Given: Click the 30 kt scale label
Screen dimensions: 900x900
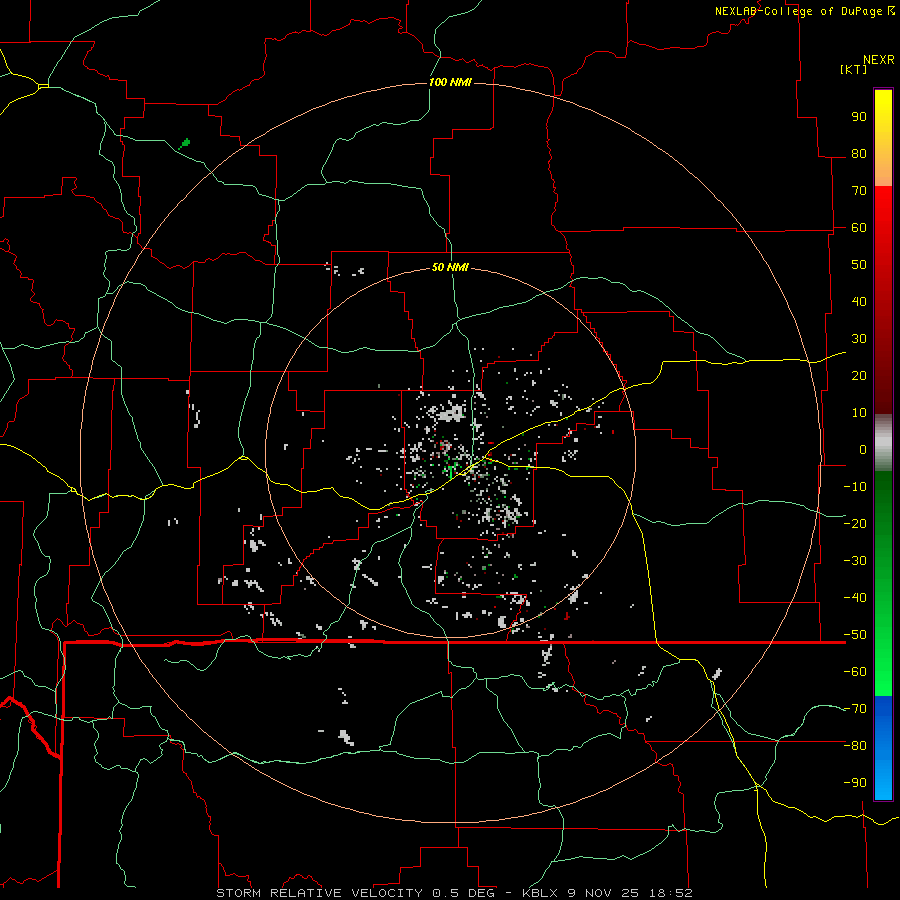Looking at the screenshot, I should [859, 339].
